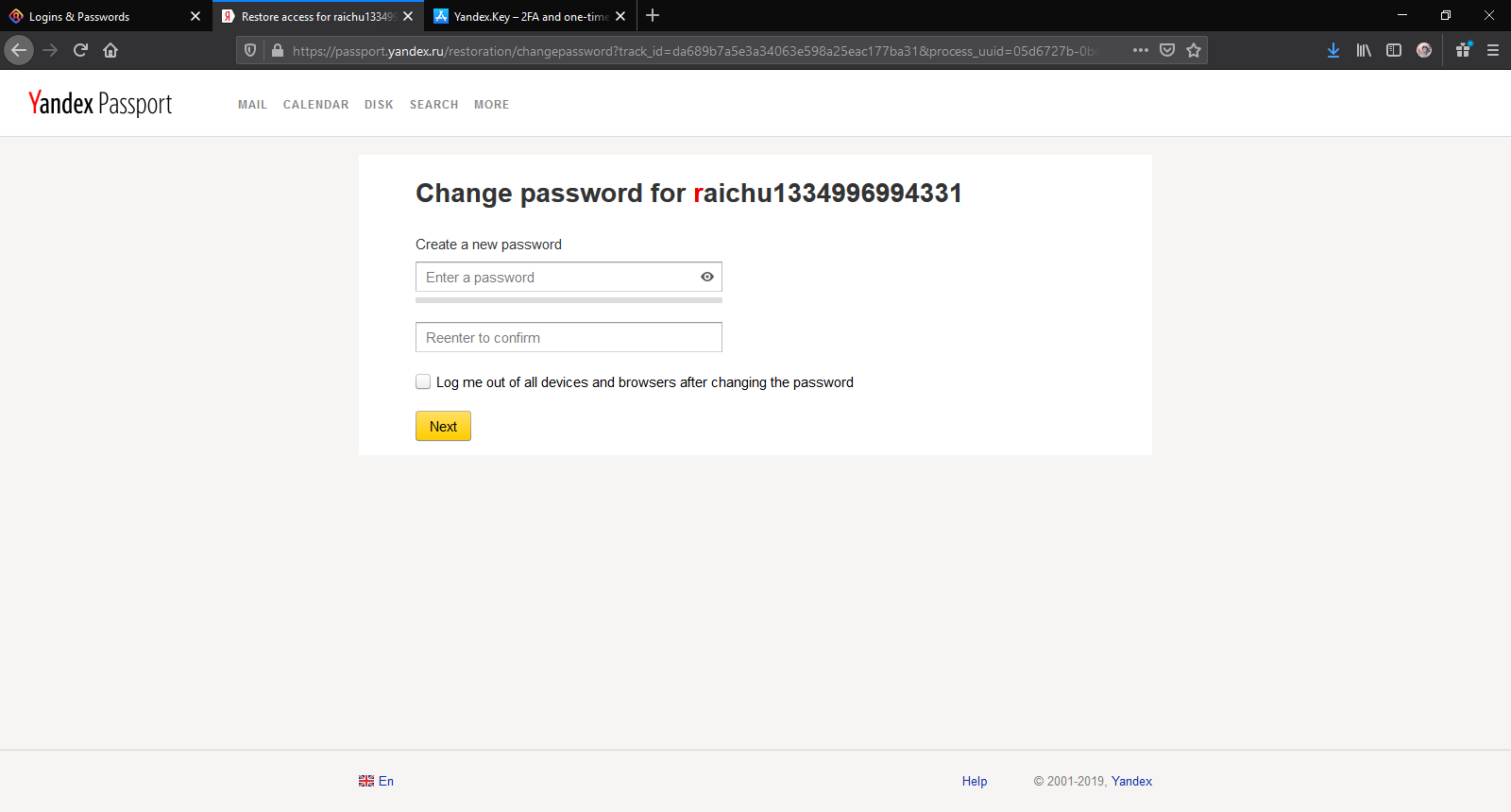Screen dimensions: 1511x812
Task: Open tracking protection shield info
Action: pos(250,50)
